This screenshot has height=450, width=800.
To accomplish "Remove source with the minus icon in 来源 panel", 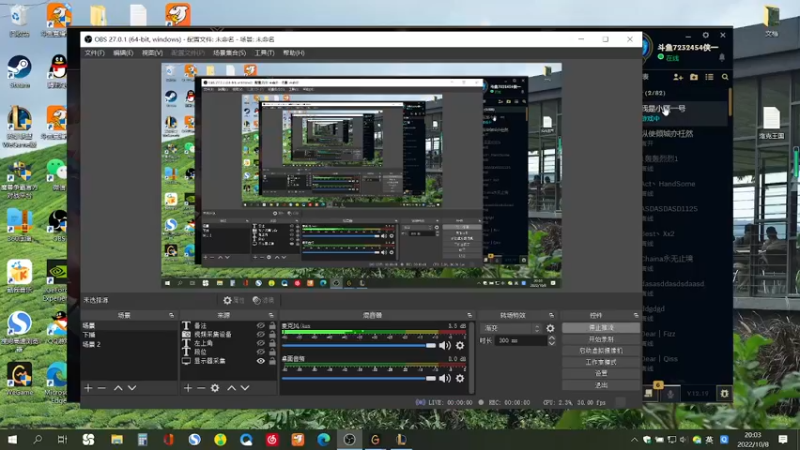I will coord(201,388).
